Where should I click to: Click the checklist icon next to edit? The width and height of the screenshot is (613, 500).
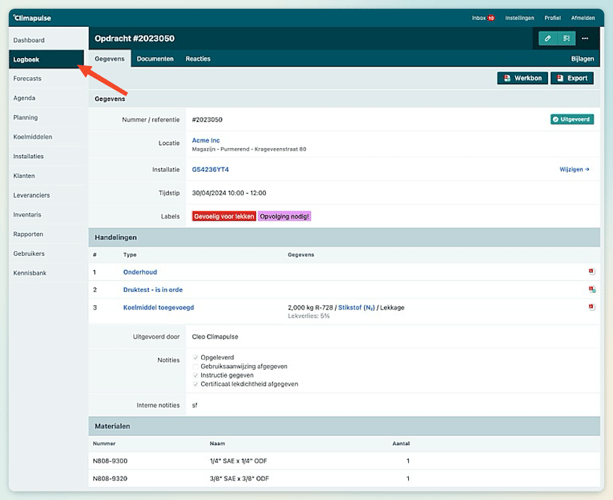coord(566,38)
